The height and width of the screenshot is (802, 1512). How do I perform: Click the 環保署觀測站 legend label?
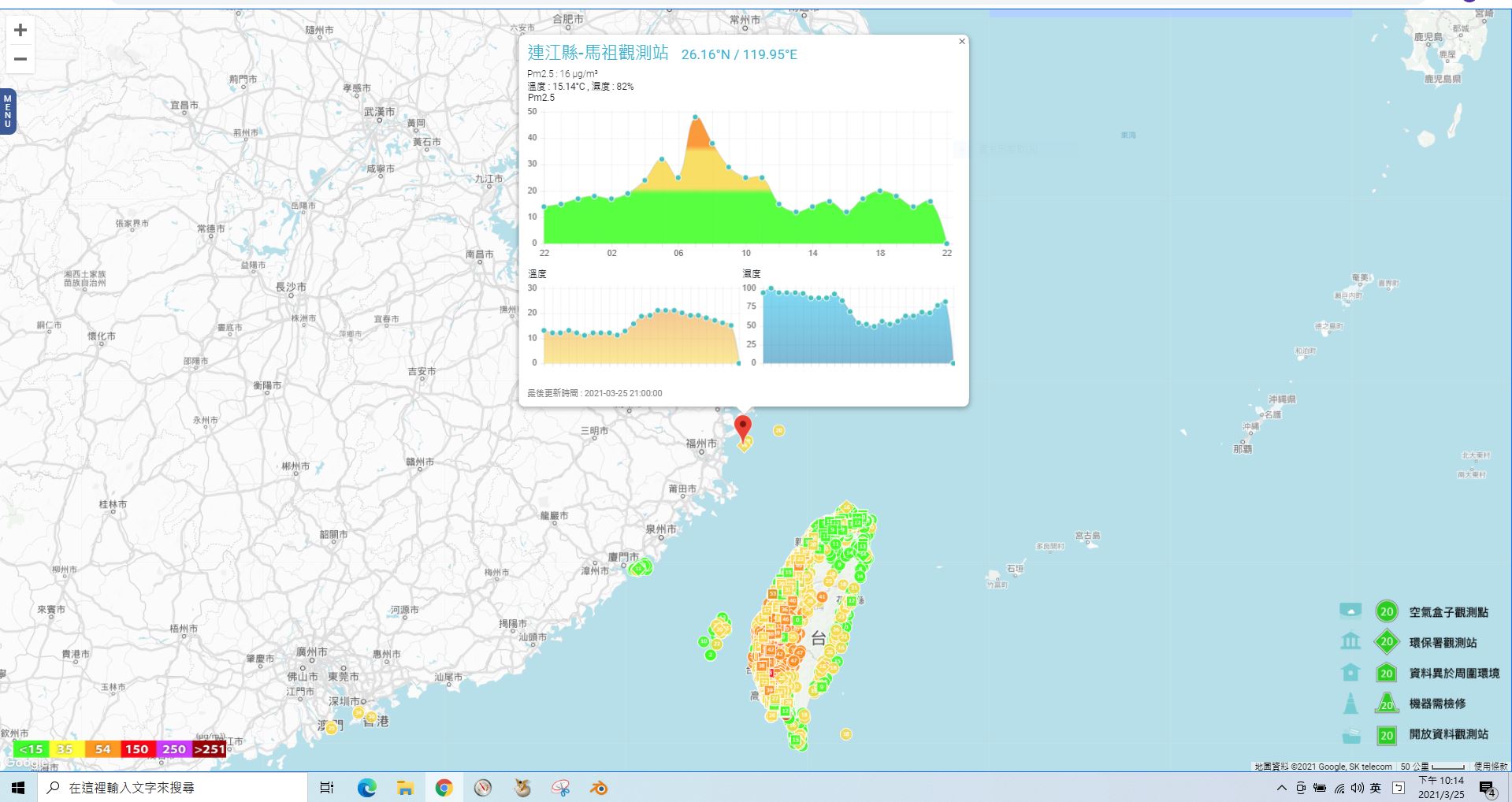pos(1443,643)
